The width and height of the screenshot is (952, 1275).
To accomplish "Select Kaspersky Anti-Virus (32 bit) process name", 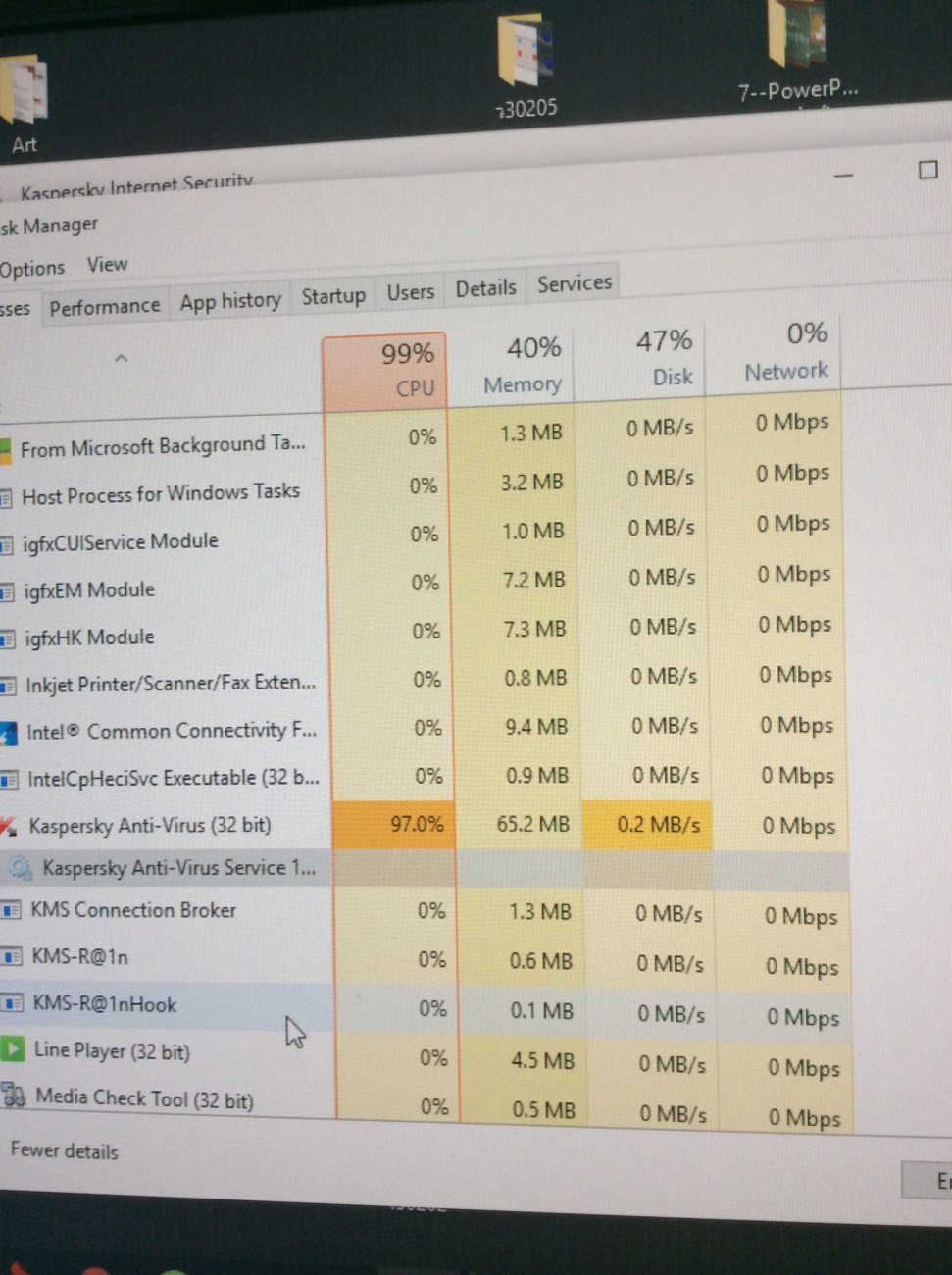I will [x=150, y=825].
